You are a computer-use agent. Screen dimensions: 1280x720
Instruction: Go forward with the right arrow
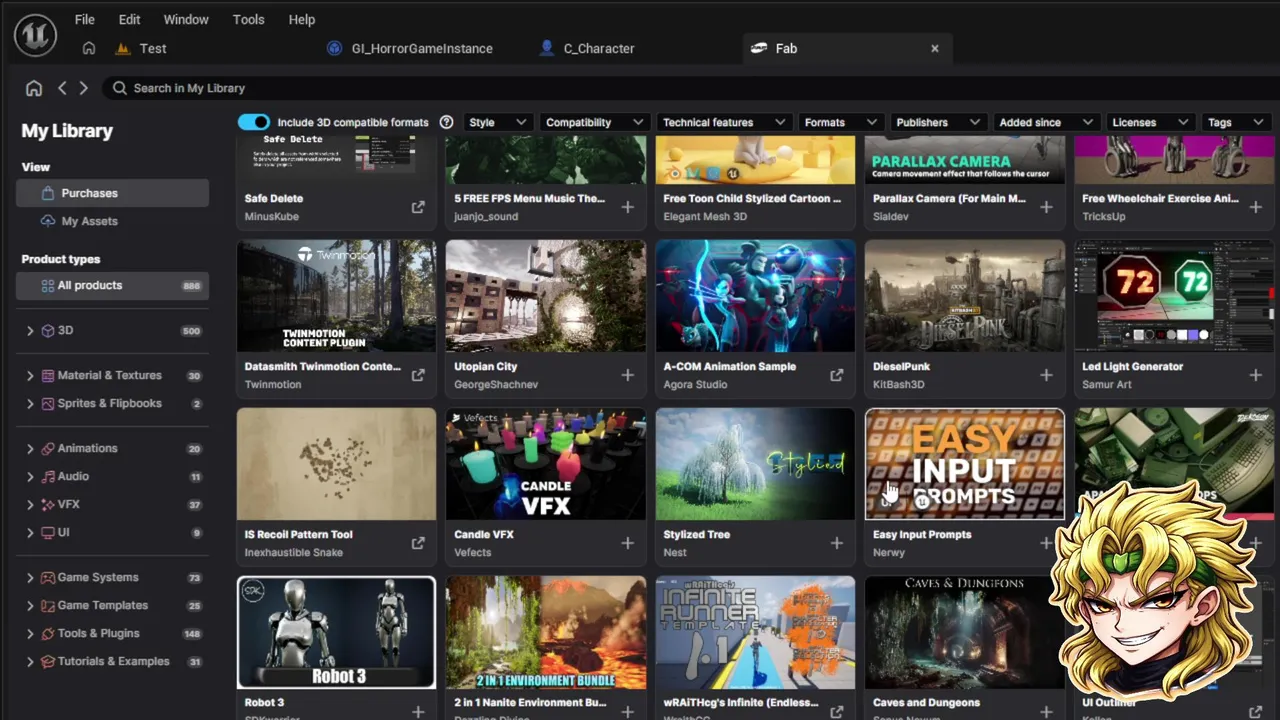(83, 88)
